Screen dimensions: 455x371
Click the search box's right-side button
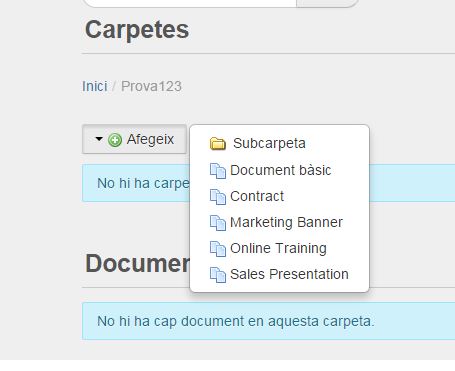(x=327, y=3)
